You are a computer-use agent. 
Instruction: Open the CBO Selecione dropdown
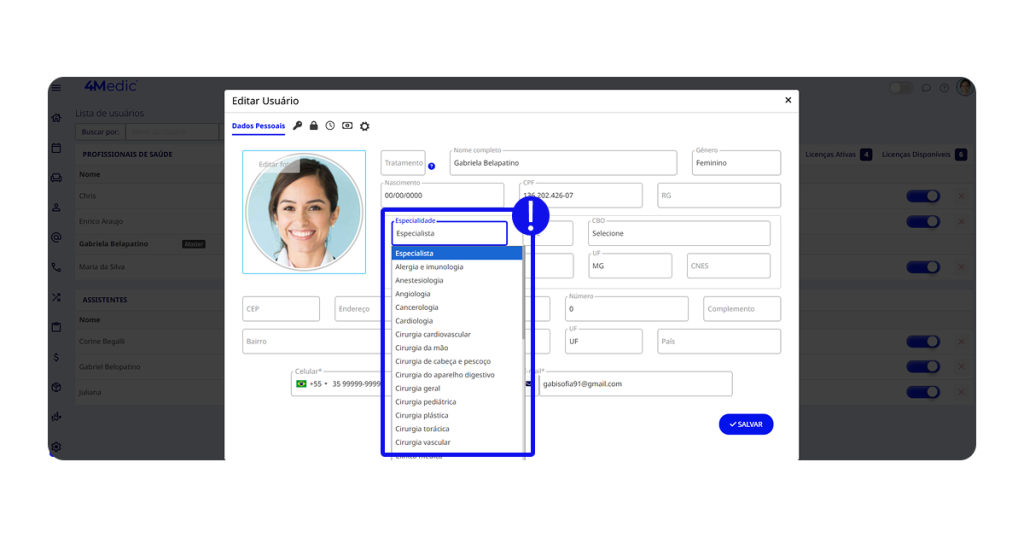pos(680,234)
